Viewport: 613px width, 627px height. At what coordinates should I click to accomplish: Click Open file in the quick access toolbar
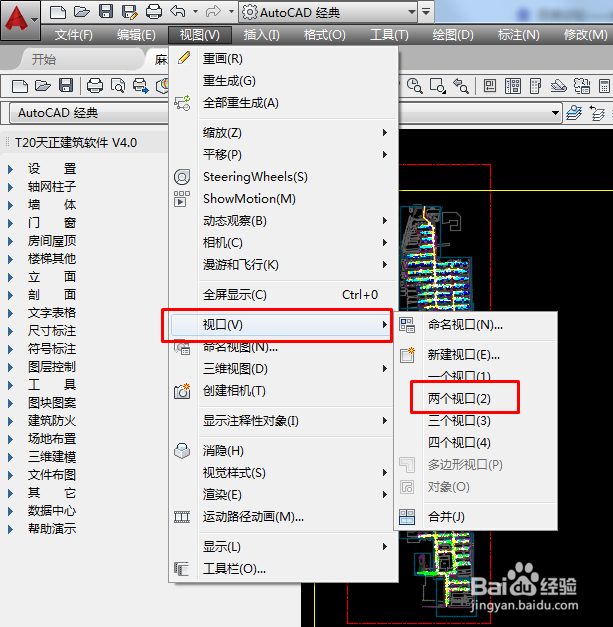pyautogui.click(x=82, y=12)
